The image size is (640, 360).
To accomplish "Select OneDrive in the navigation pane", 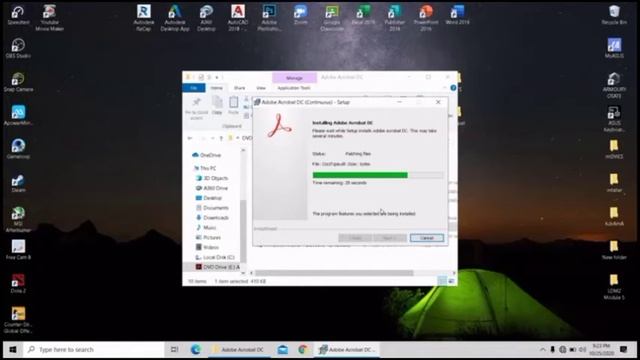I will click(207, 155).
